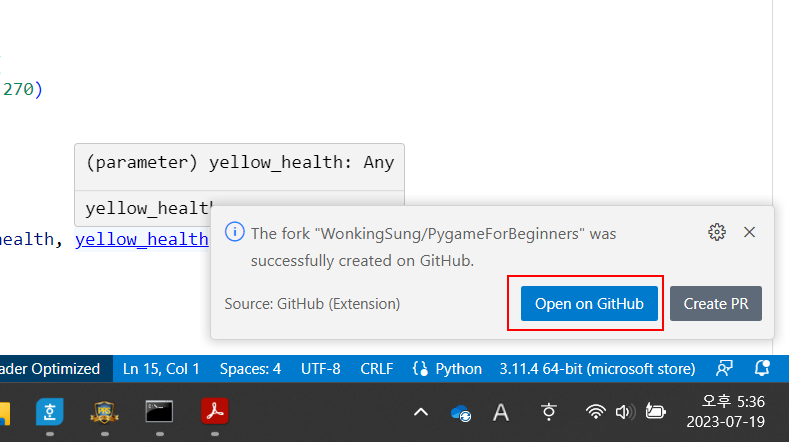Open the Hancom blue taskbar icon
This screenshot has height=442, width=789.
click(x=50, y=412)
